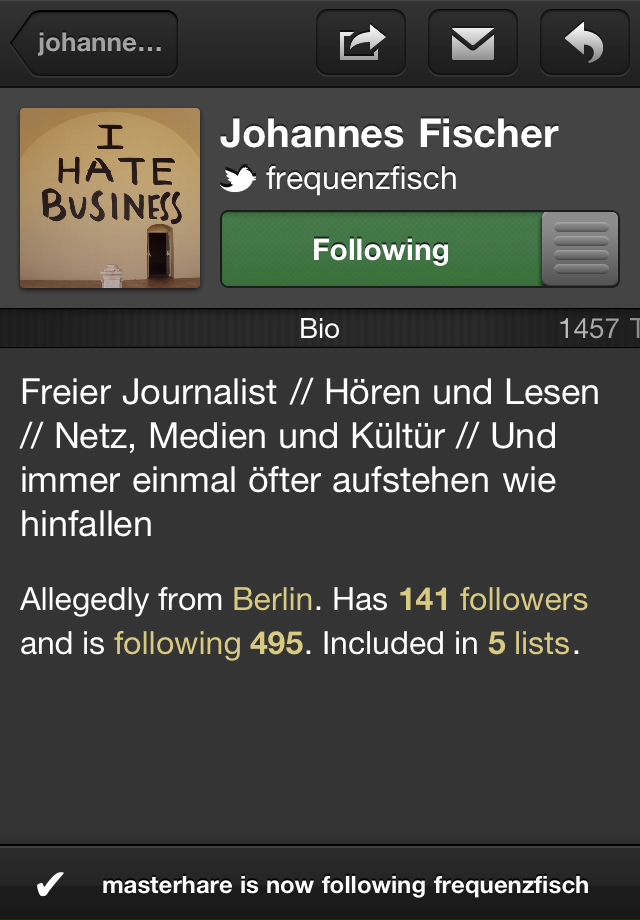View the 141 followers link
The height and width of the screenshot is (920, 640).
pos(493,599)
